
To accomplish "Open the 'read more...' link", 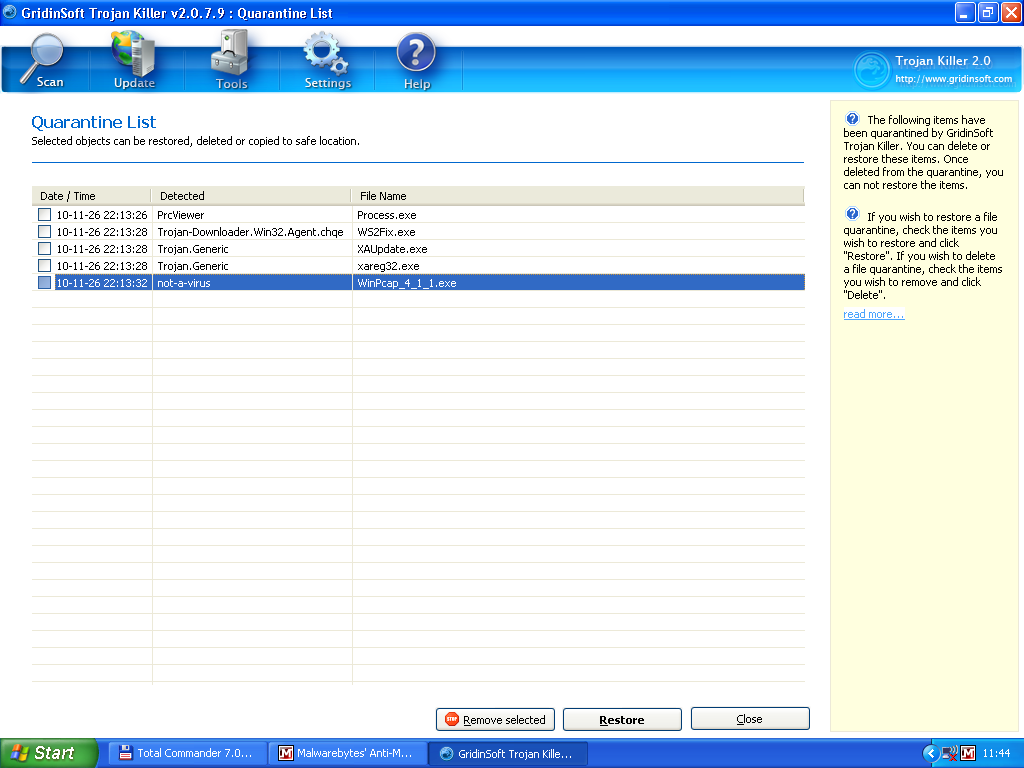I will [x=873, y=314].
